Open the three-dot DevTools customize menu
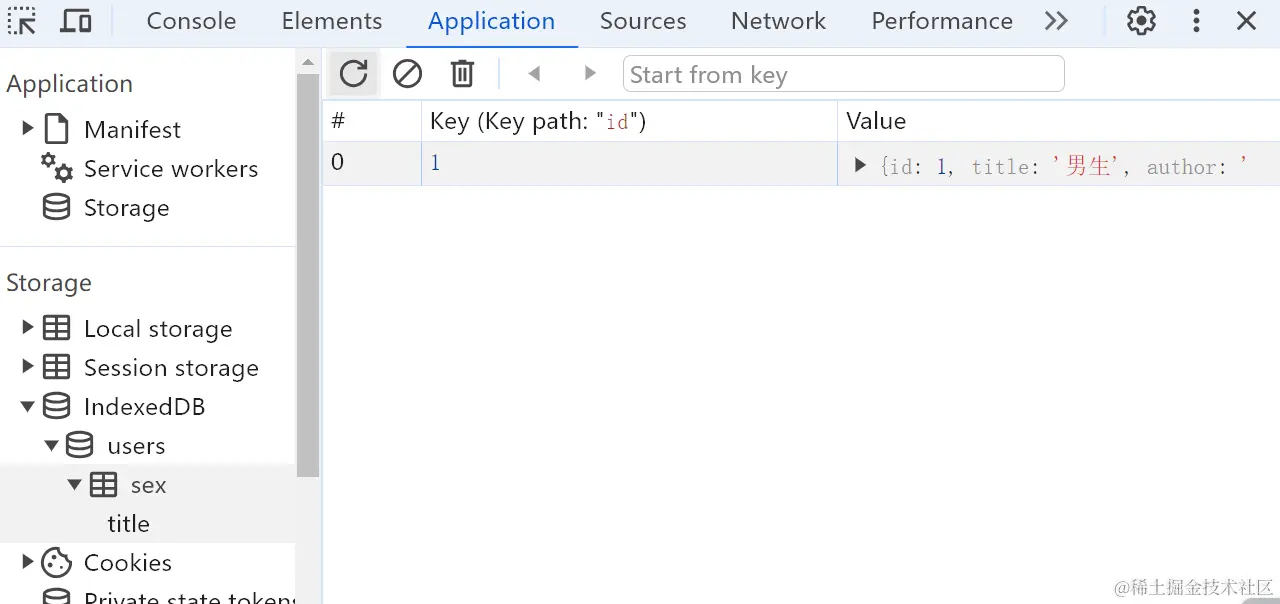1280x604 pixels. tap(1196, 21)
